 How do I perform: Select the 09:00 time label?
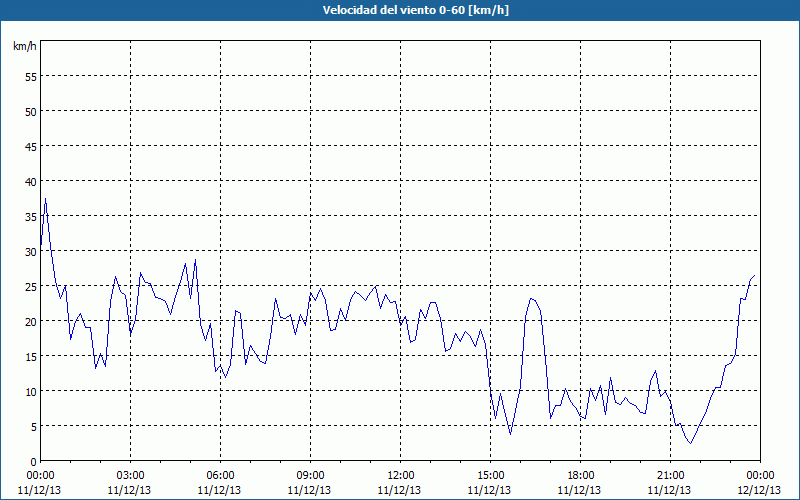tap(310, 475)
